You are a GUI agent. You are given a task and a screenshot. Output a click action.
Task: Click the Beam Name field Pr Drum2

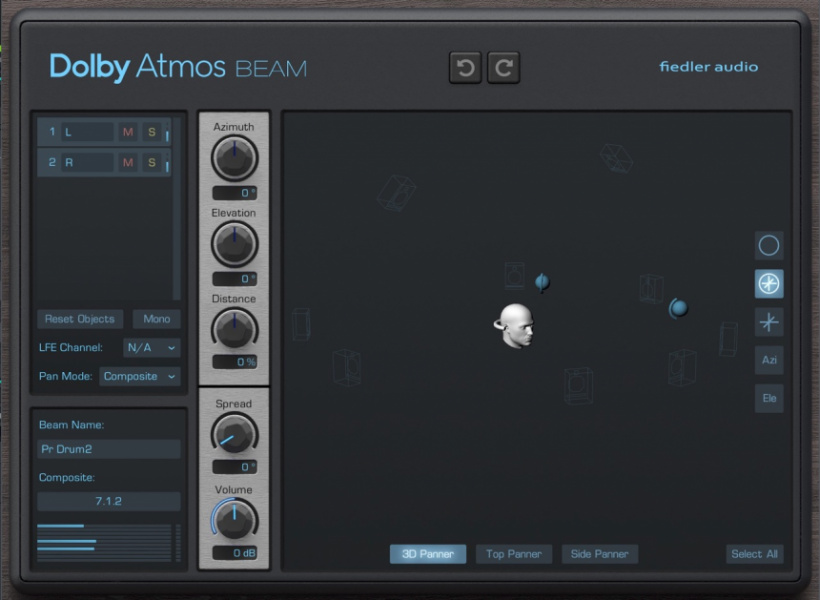[x=109, y=449]
